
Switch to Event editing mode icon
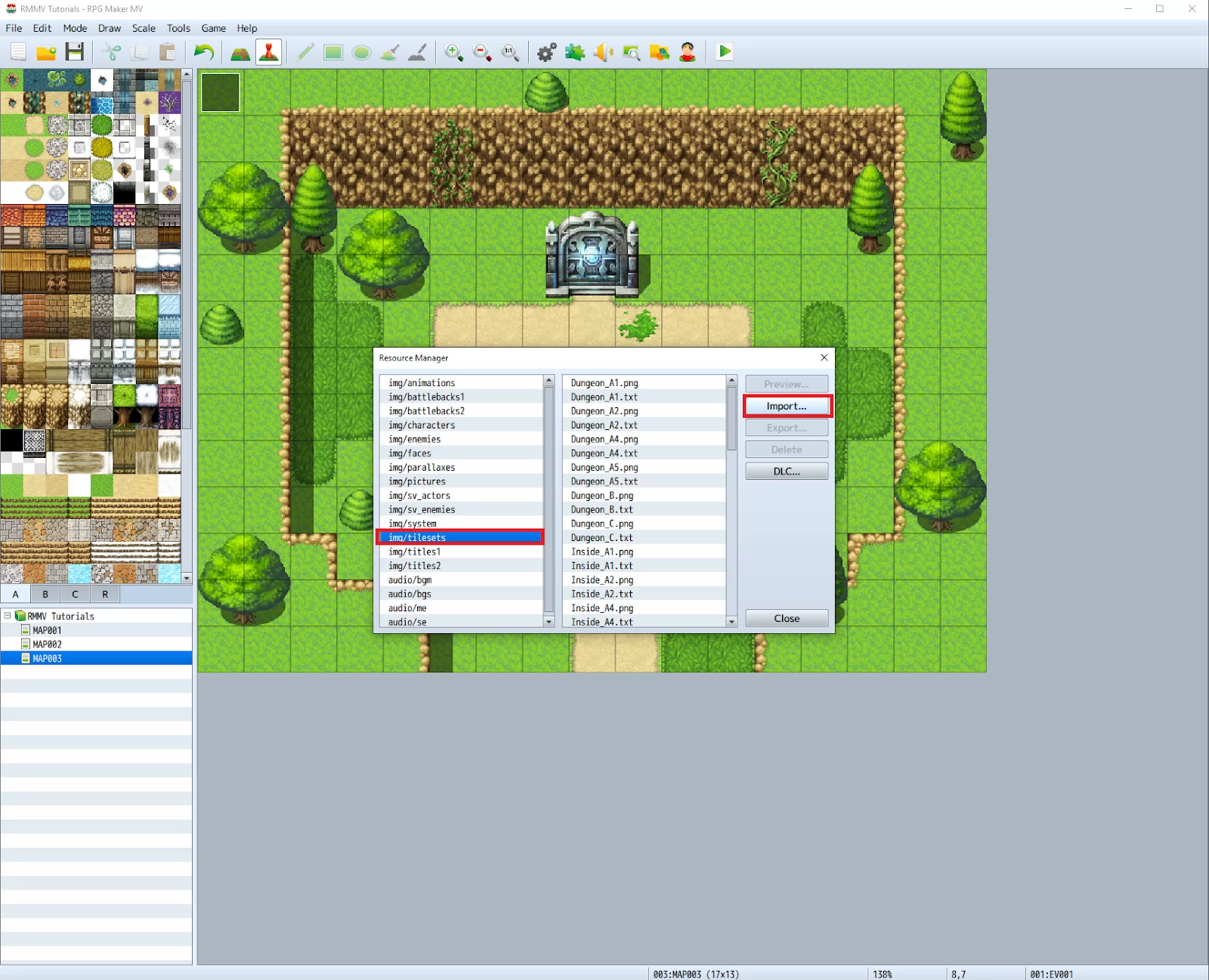[268, 52]
